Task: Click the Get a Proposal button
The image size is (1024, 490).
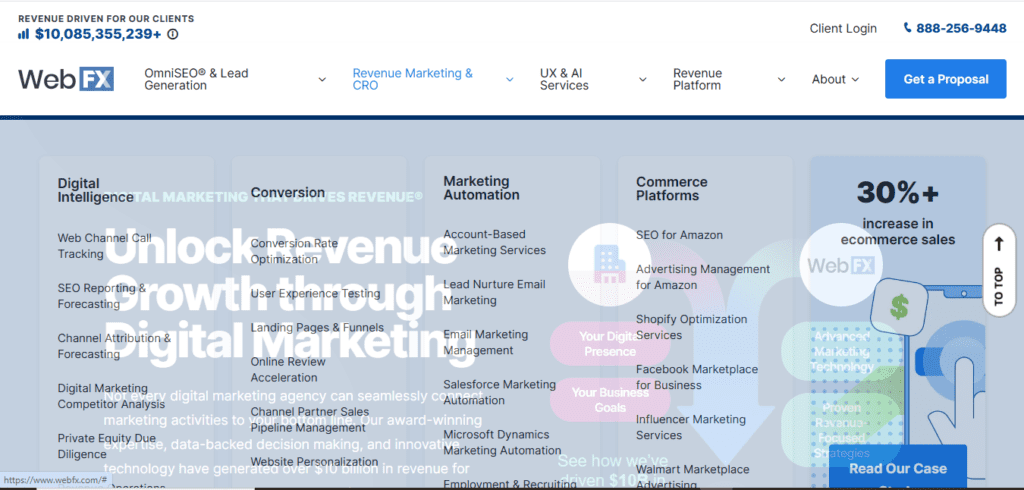Action: [946, 79]
